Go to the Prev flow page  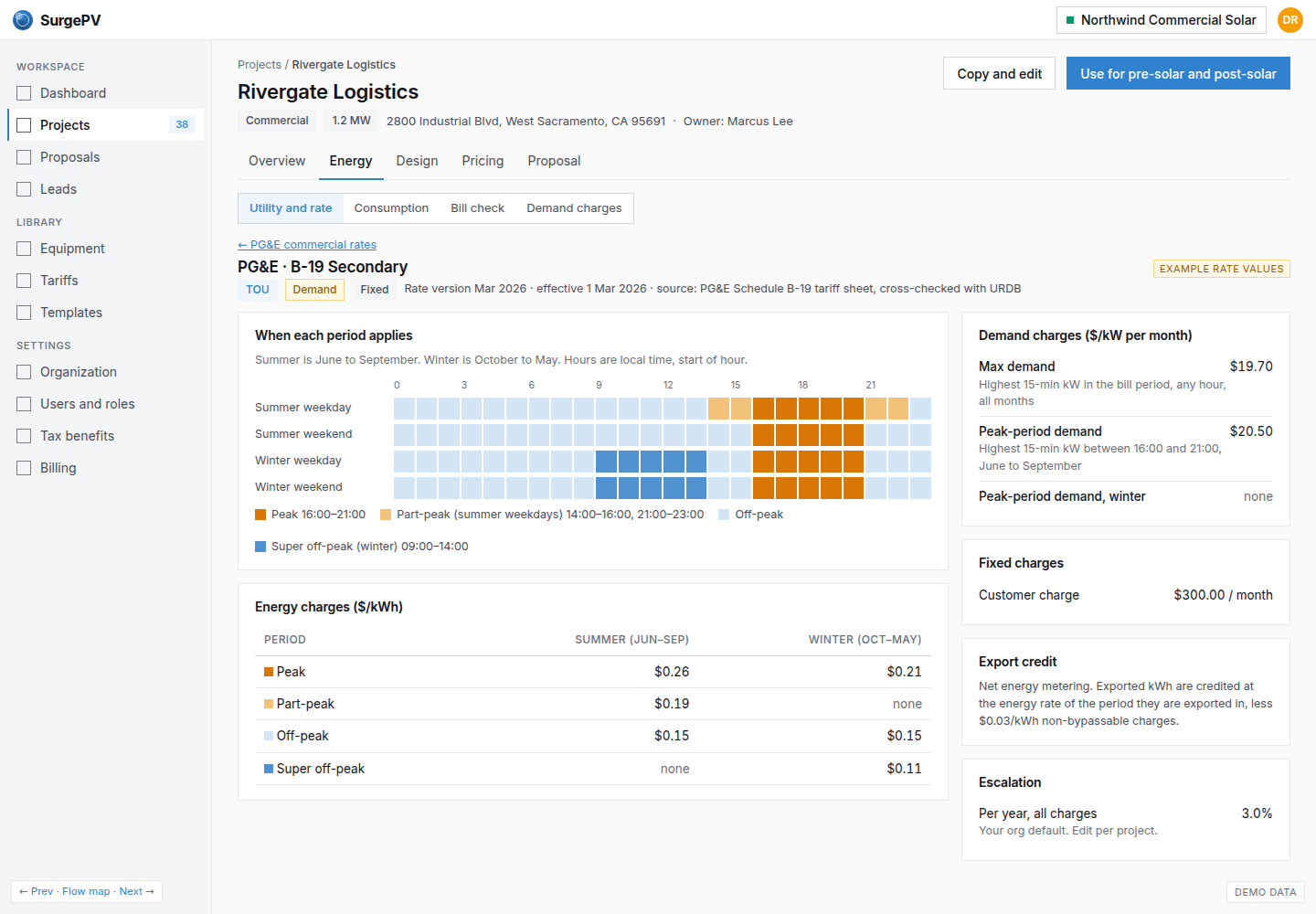[x=37, y=891]
